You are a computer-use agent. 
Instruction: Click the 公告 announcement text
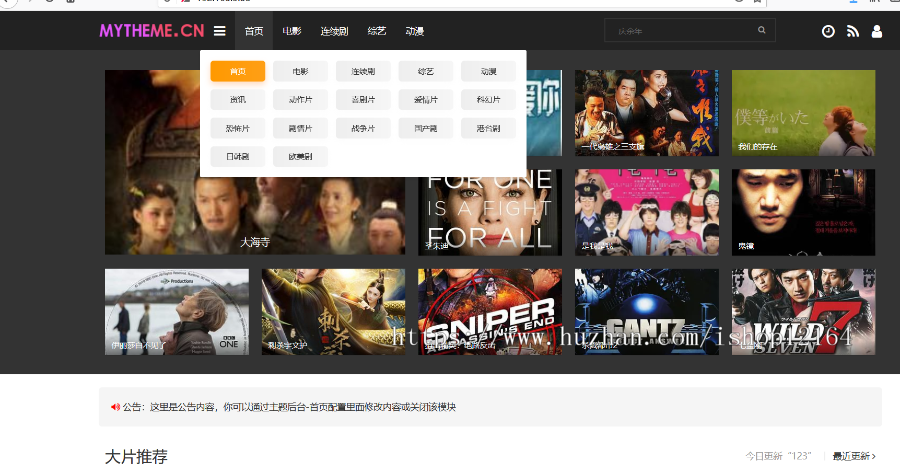[289, 407]
